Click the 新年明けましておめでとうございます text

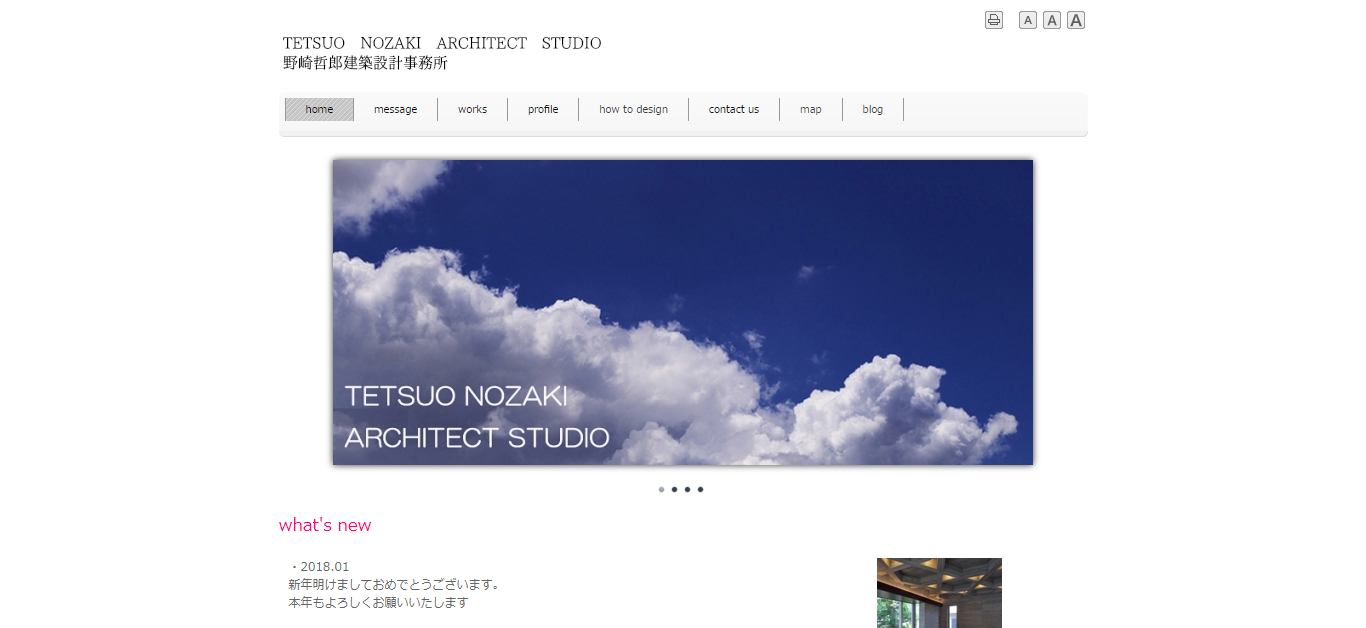click(394, 584)
